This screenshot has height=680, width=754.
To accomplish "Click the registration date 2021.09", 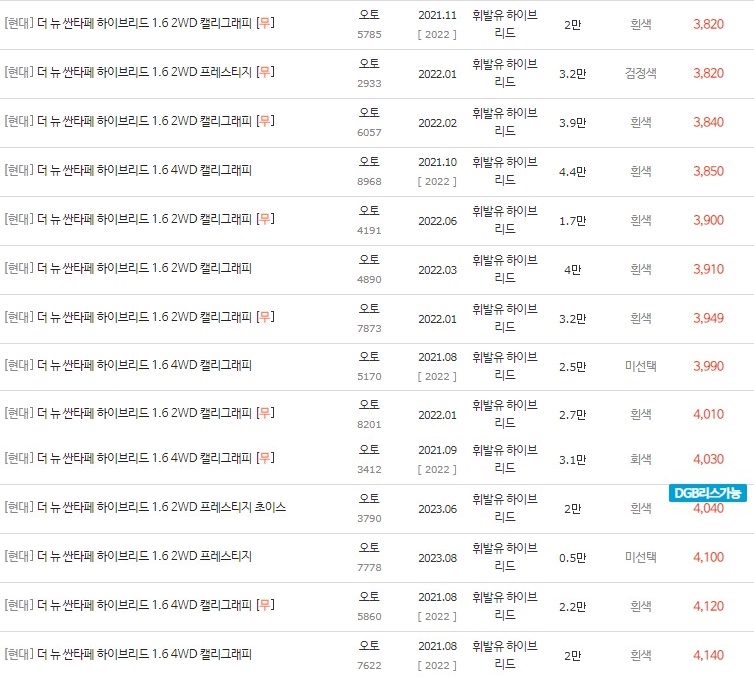I will 437,450.
